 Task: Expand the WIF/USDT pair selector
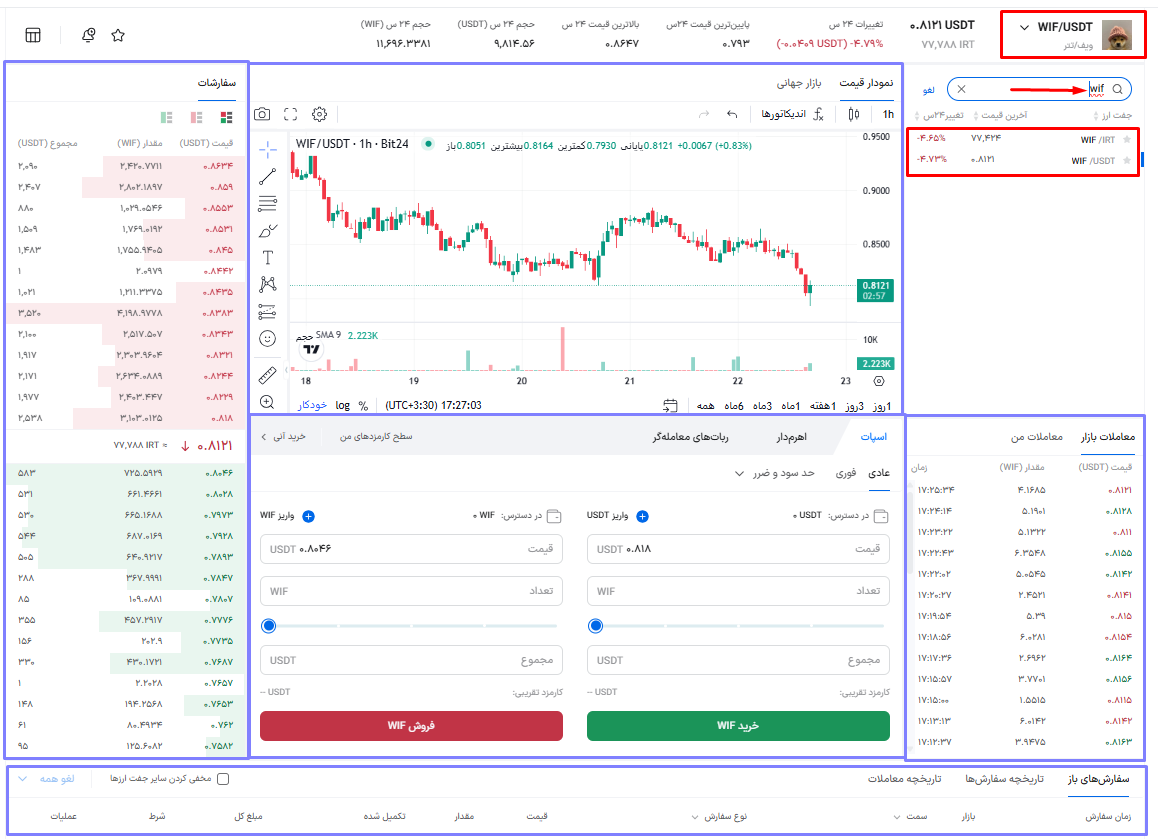1024,28
